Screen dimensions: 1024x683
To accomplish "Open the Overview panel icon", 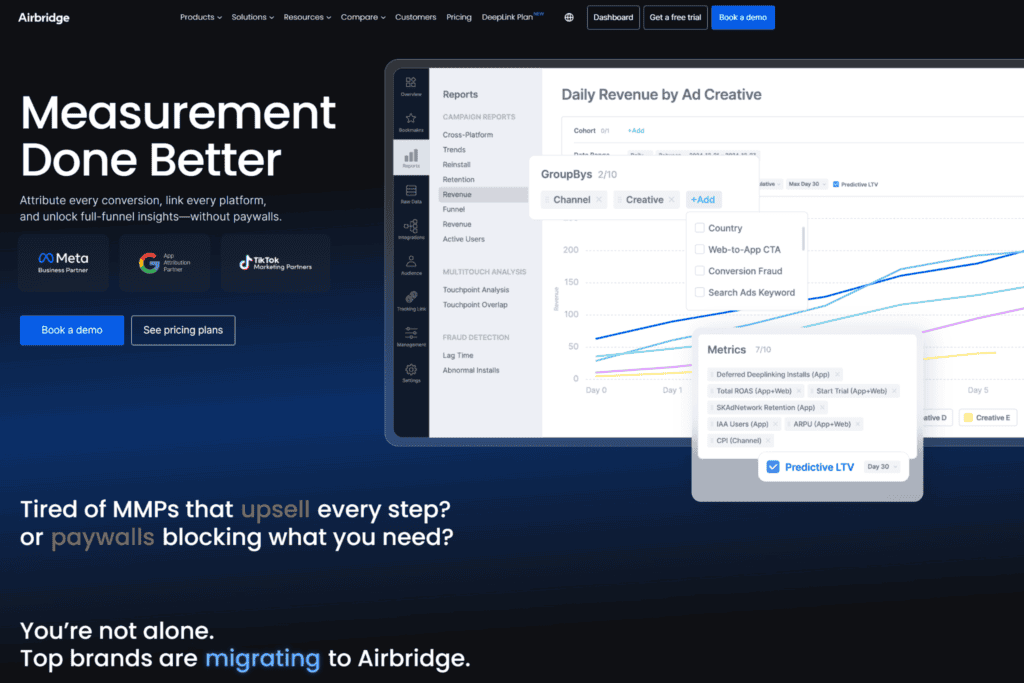I will [x=410, y=82].
